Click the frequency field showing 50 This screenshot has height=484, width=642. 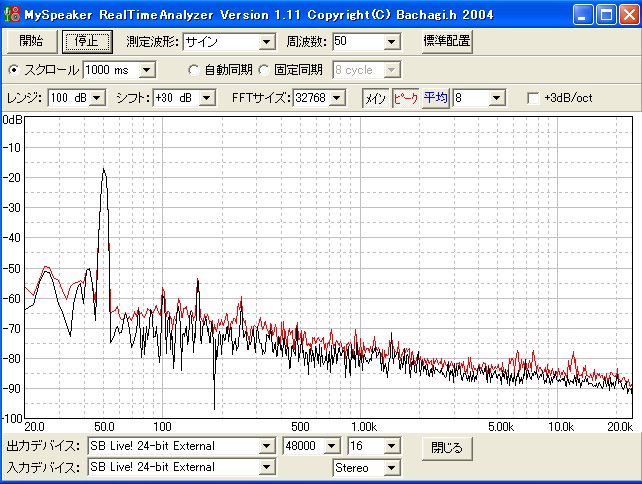(359, 42)
